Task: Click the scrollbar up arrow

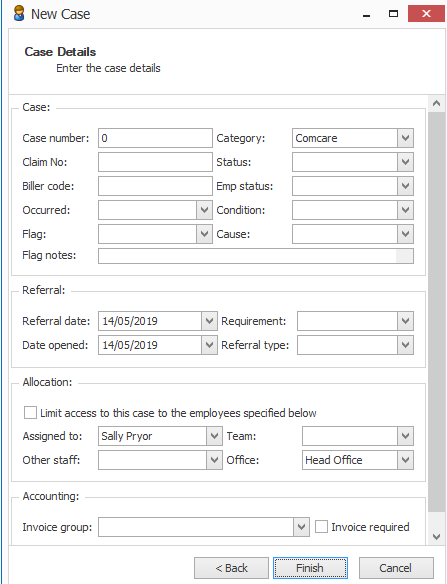Action: point(437,104)
